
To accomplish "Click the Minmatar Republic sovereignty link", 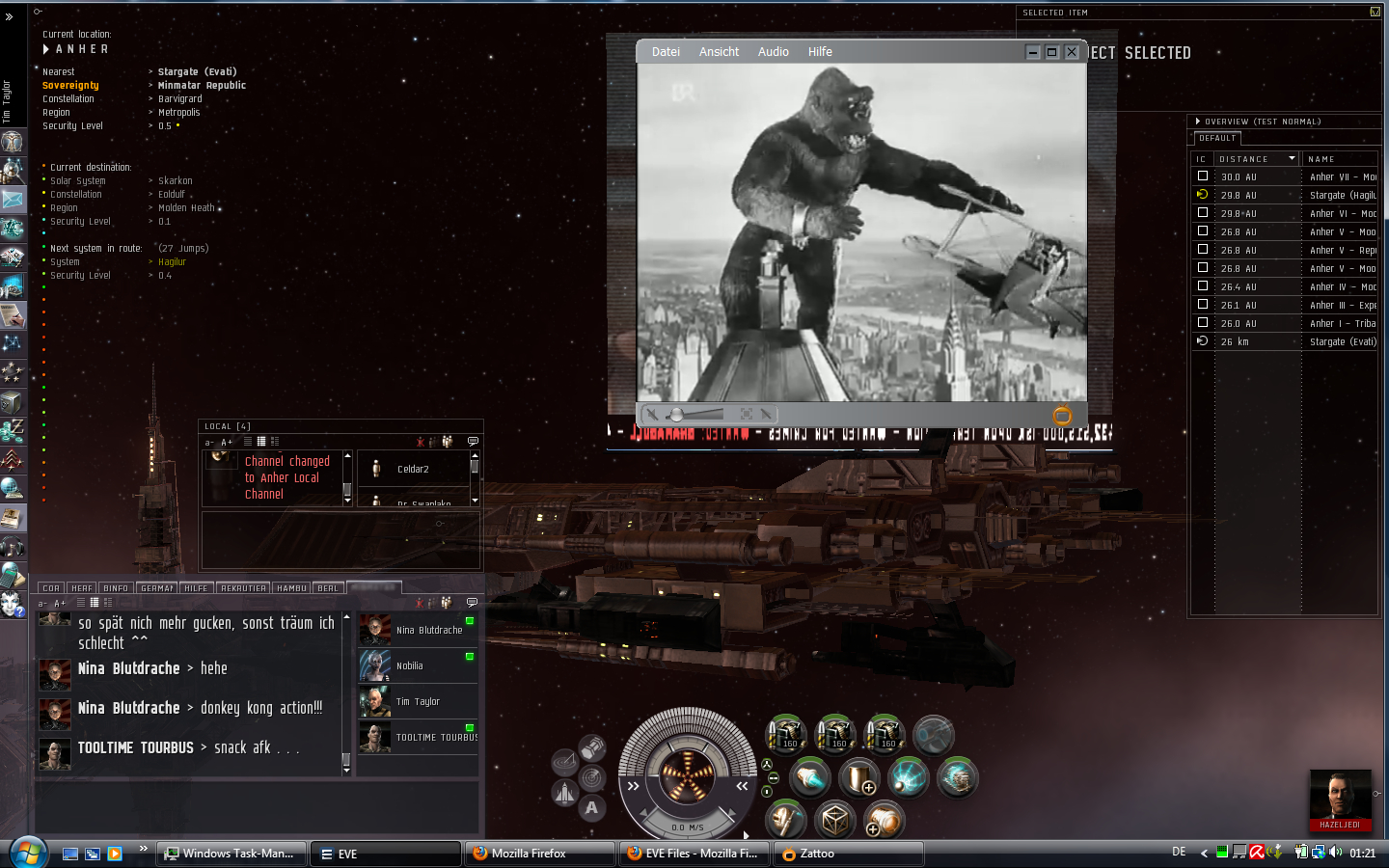I will [x=202, y=86].
